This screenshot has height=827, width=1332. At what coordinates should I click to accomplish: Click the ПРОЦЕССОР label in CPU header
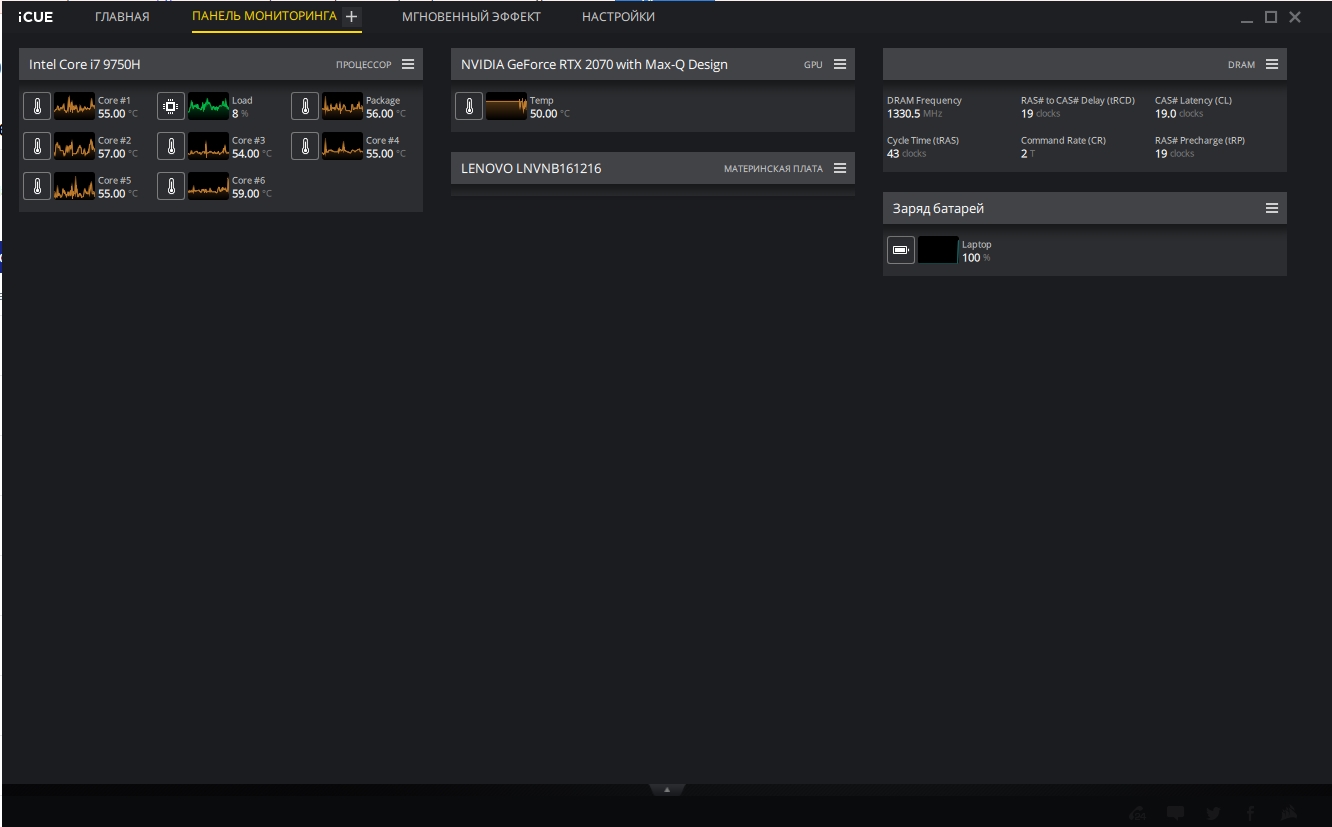(x=364, y=65)
